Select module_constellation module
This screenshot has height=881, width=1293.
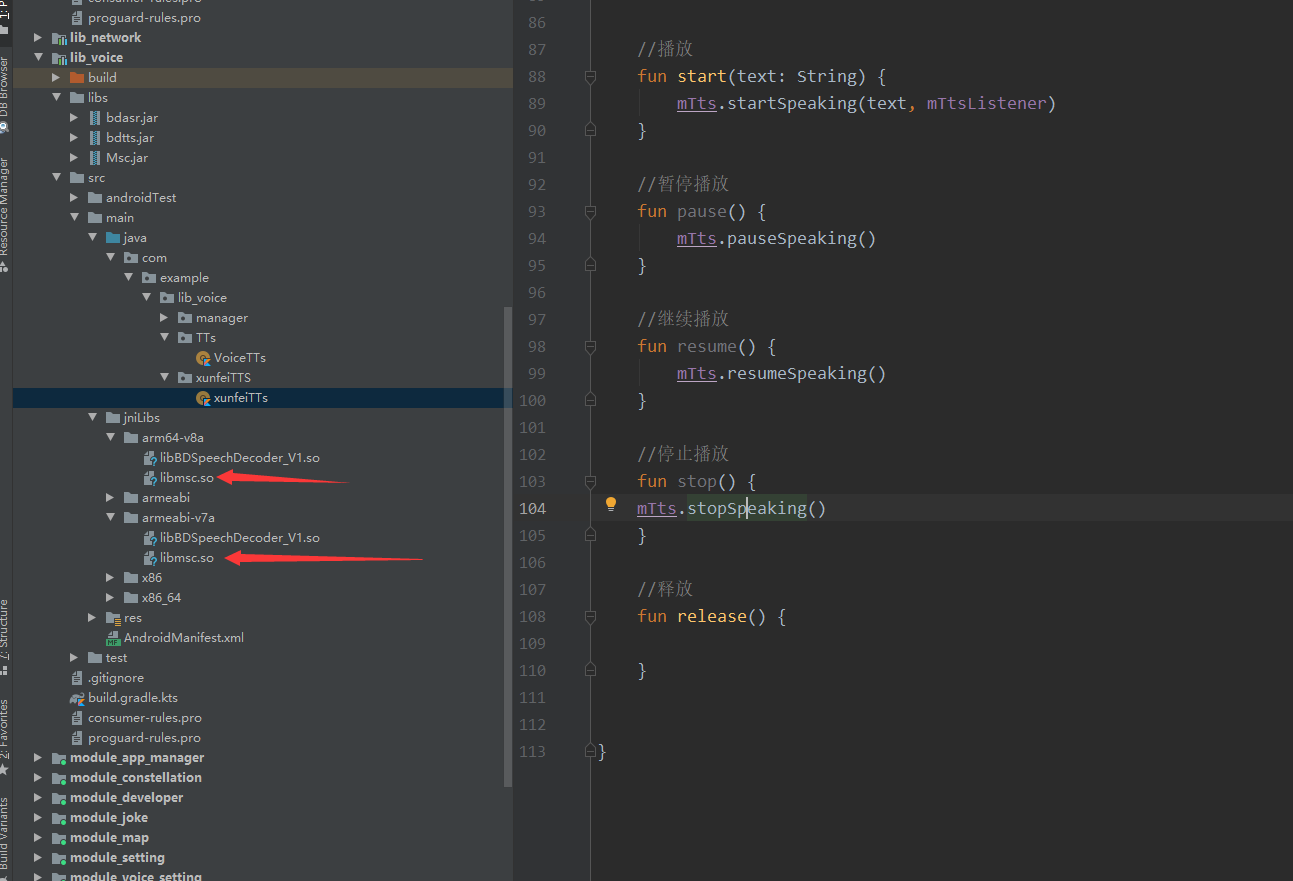point(135,777)
